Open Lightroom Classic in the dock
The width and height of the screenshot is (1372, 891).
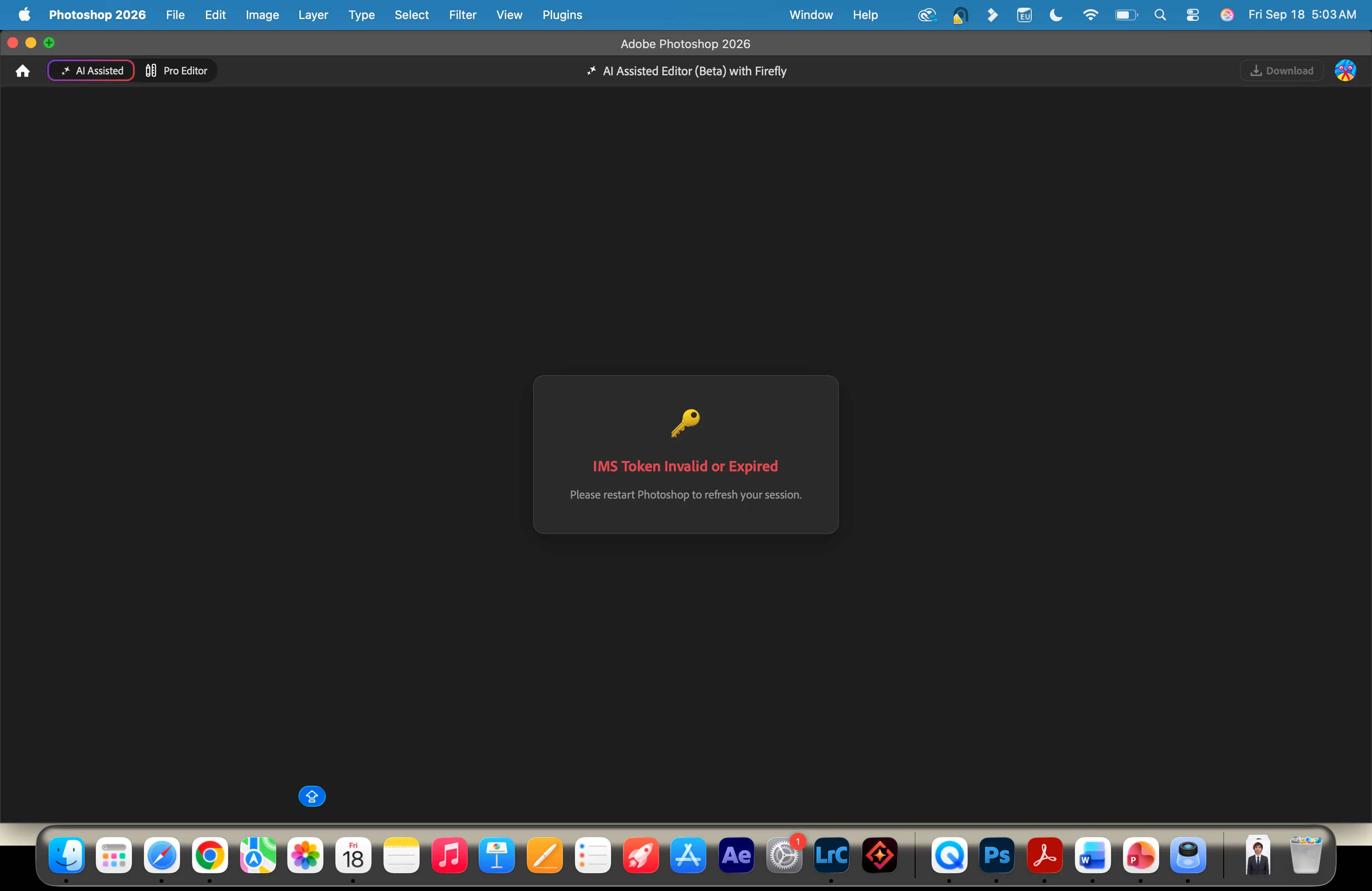click(831, 855)
